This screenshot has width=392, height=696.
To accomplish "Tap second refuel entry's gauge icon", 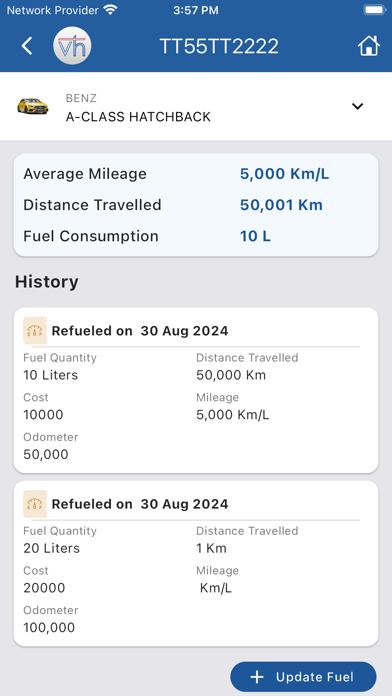I will click(35, 504).
